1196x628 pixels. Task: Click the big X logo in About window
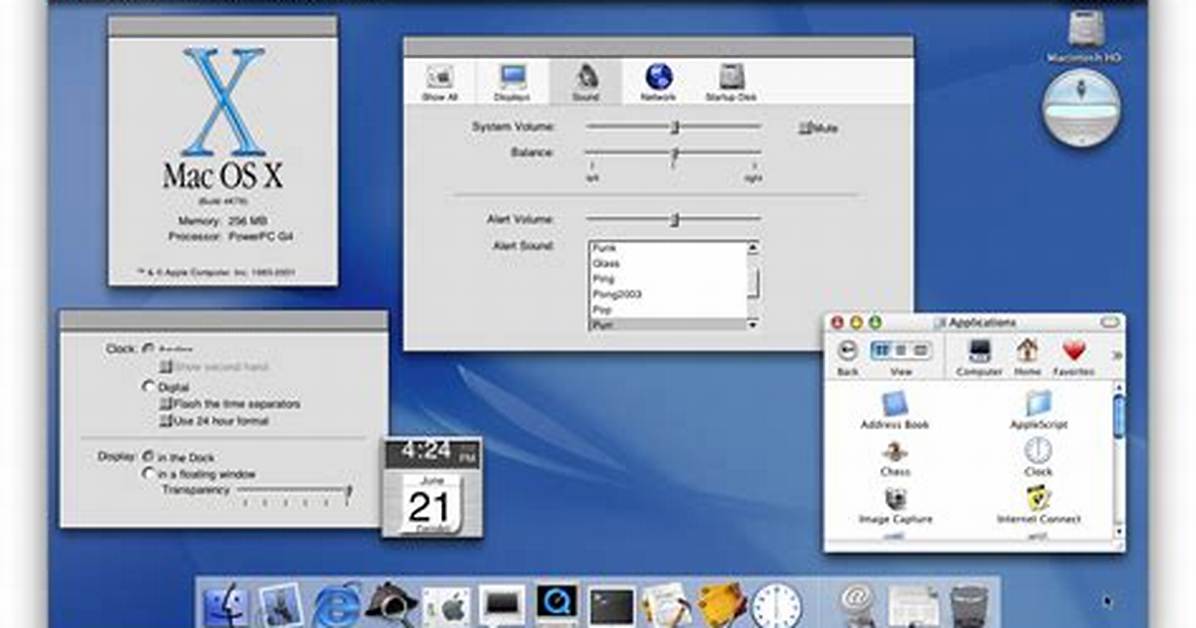pos(223,101)
